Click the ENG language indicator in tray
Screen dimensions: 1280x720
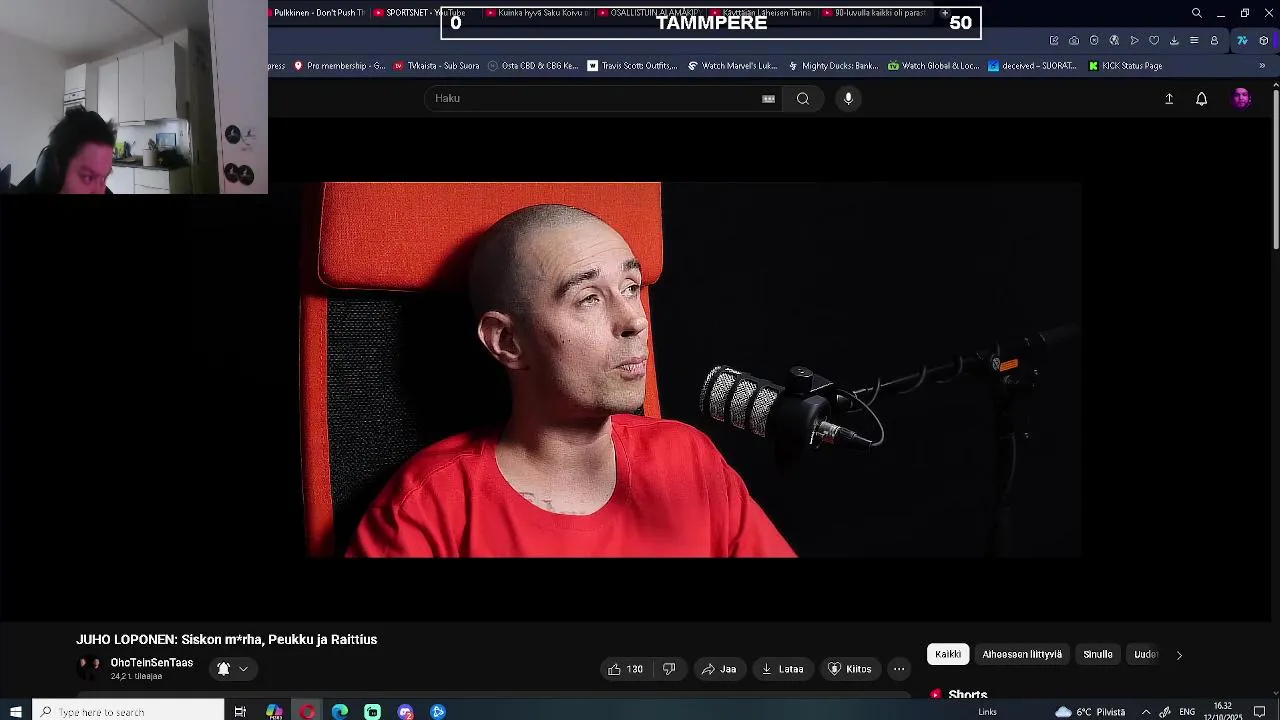tap(1187, 712)
